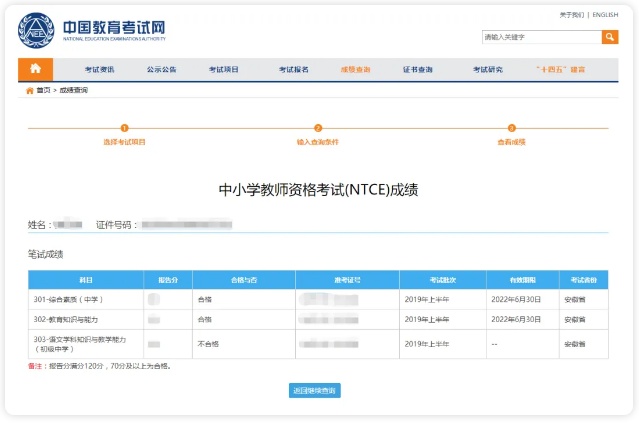Click 合格 result in the 301 row
This screenshot has width=639, height=425.
(x=205, y=299)
